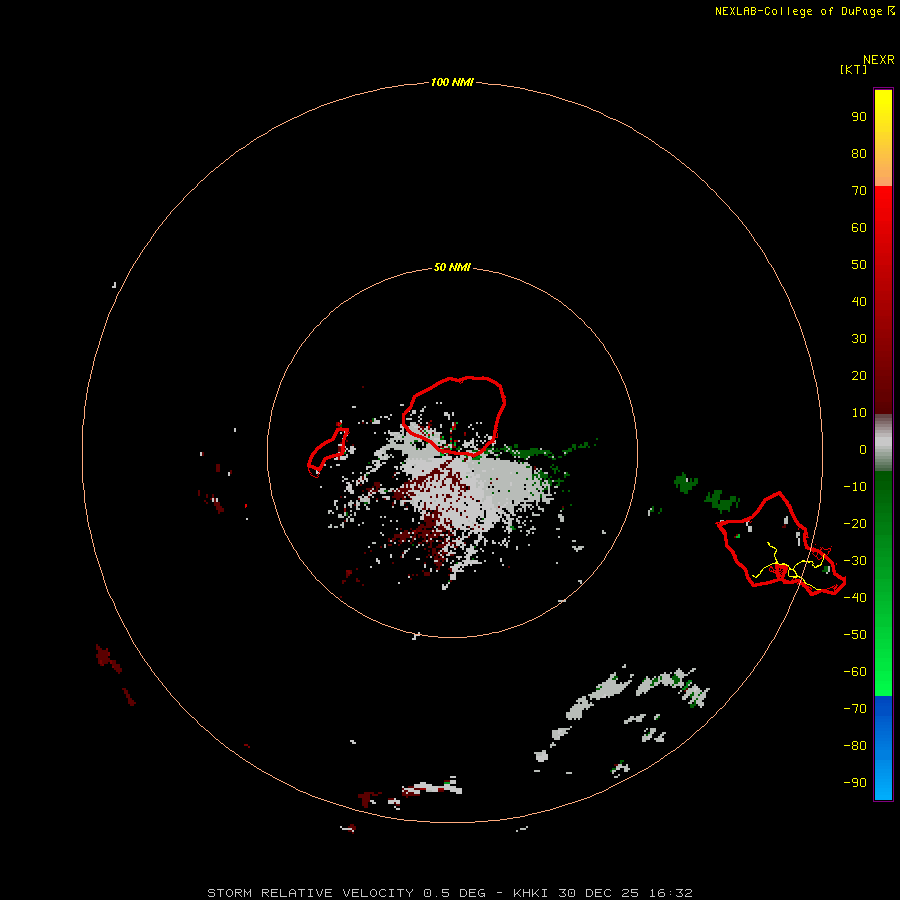The image size is (900, 900).
Task: Click the 70 value on the velocity scale
Action: [859, 191]
